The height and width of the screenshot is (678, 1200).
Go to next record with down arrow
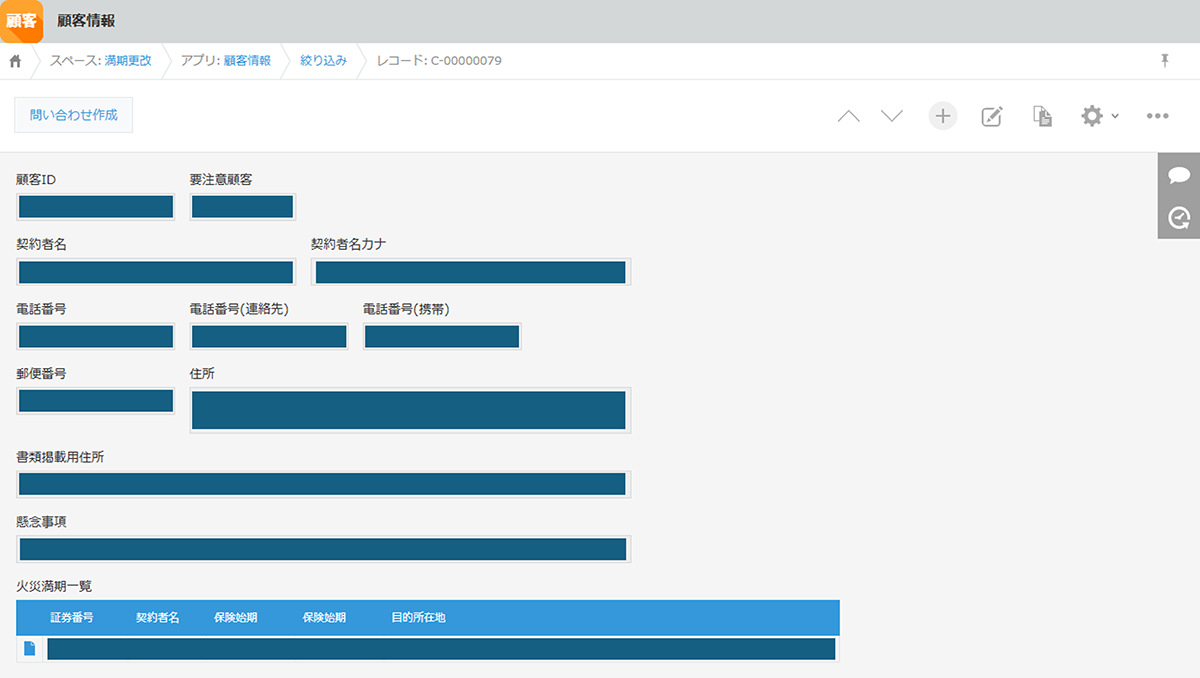point(892,116)
